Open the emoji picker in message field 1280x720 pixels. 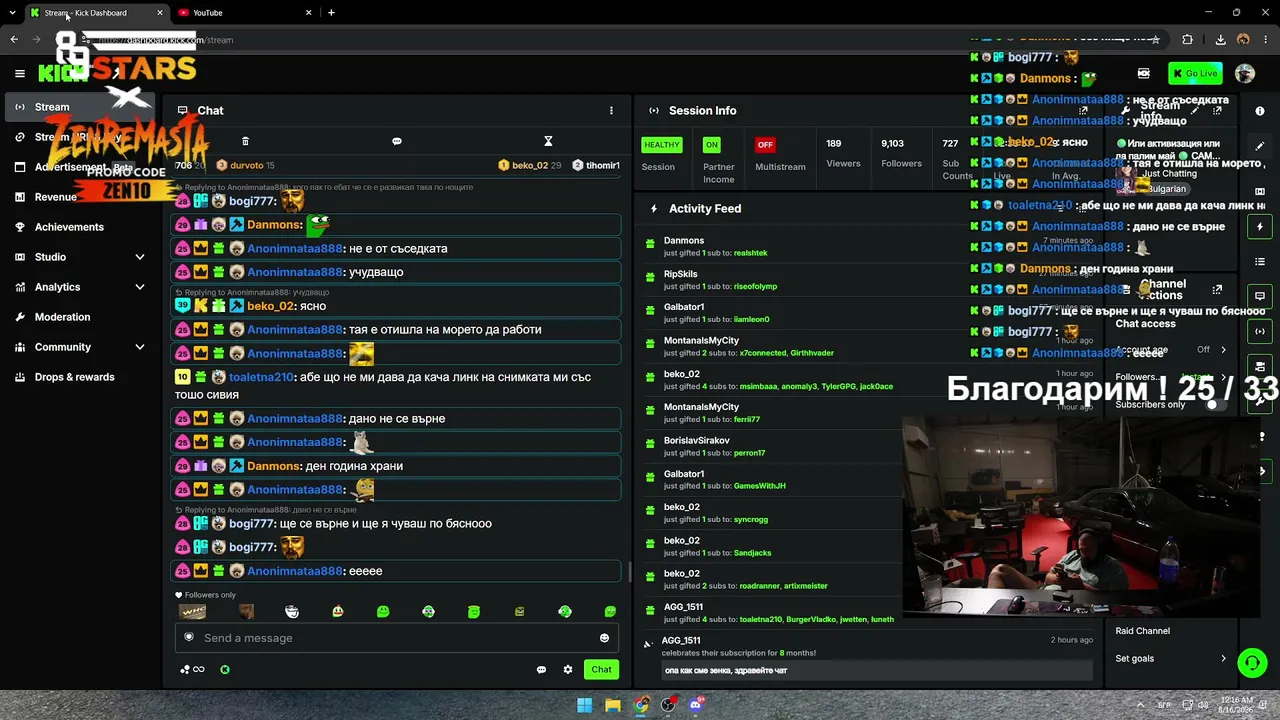(x=604, y=638)
